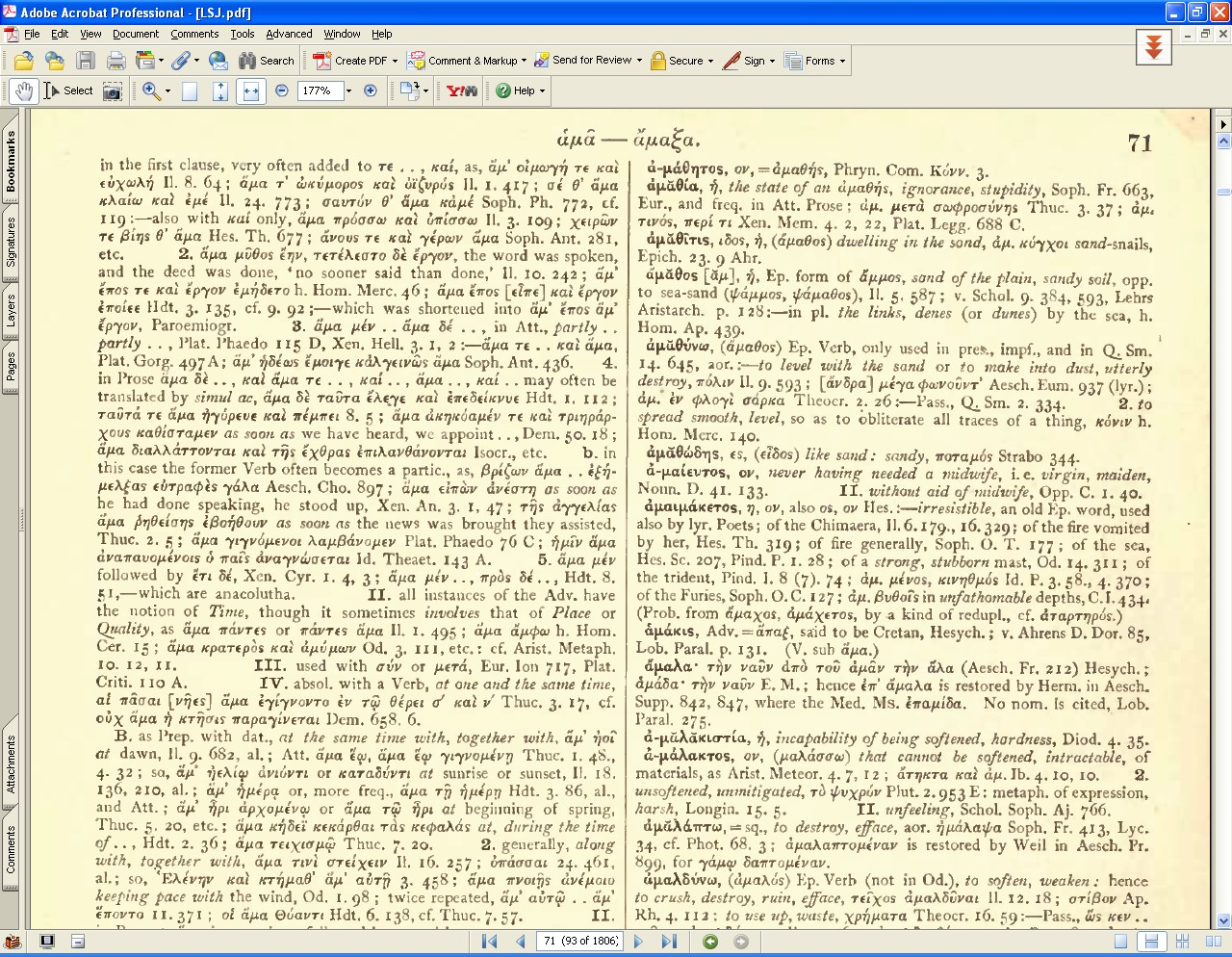Select the Hand tool
The width and height of the screenshot is (1232, 957).
pyautogui.click(x=24, y=91)
